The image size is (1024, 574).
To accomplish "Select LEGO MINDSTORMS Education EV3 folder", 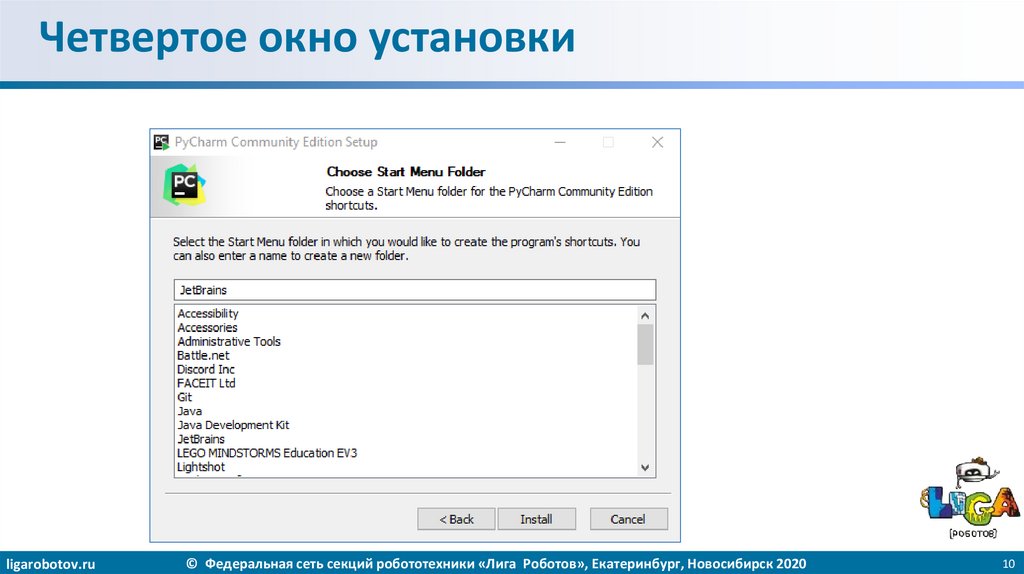I will pyautogui.click(x=267, y=453).
